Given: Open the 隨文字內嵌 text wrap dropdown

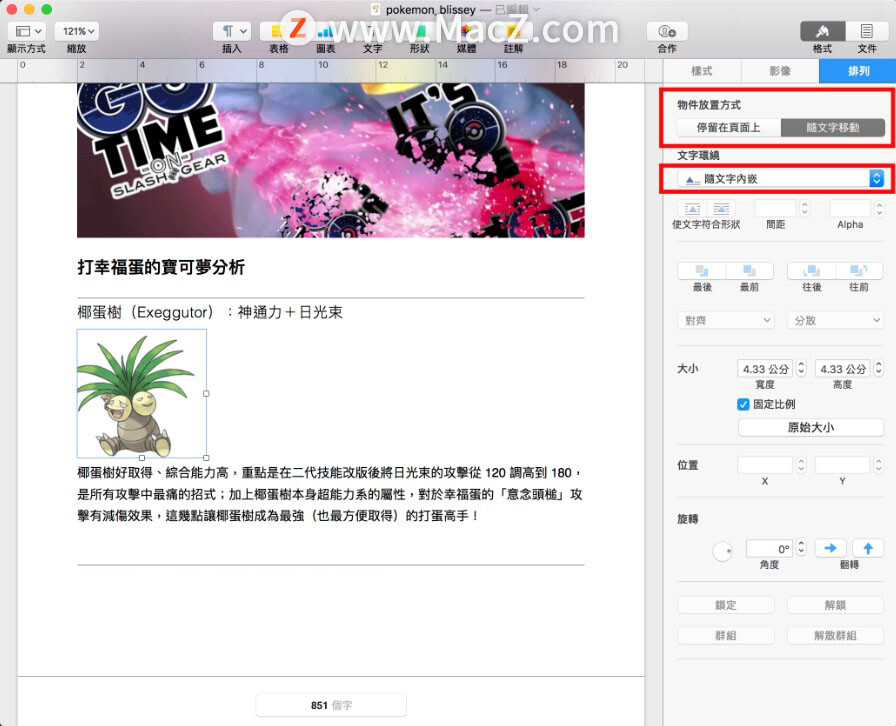Looking at the screenshot, I should (x=781, y=179).
